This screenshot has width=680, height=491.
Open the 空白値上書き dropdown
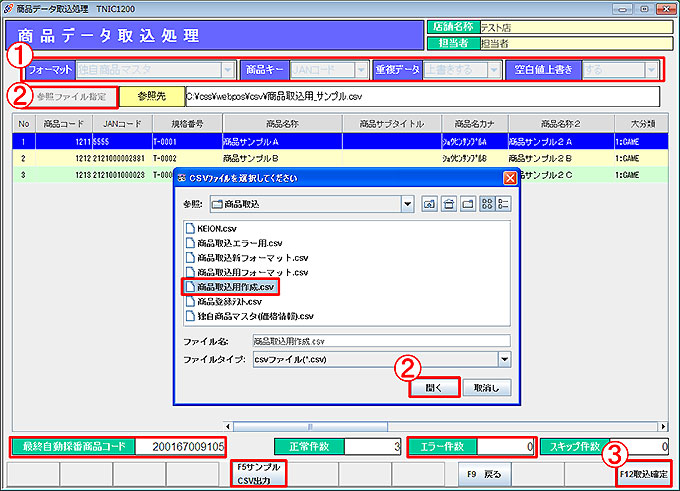tap(652, 70)
